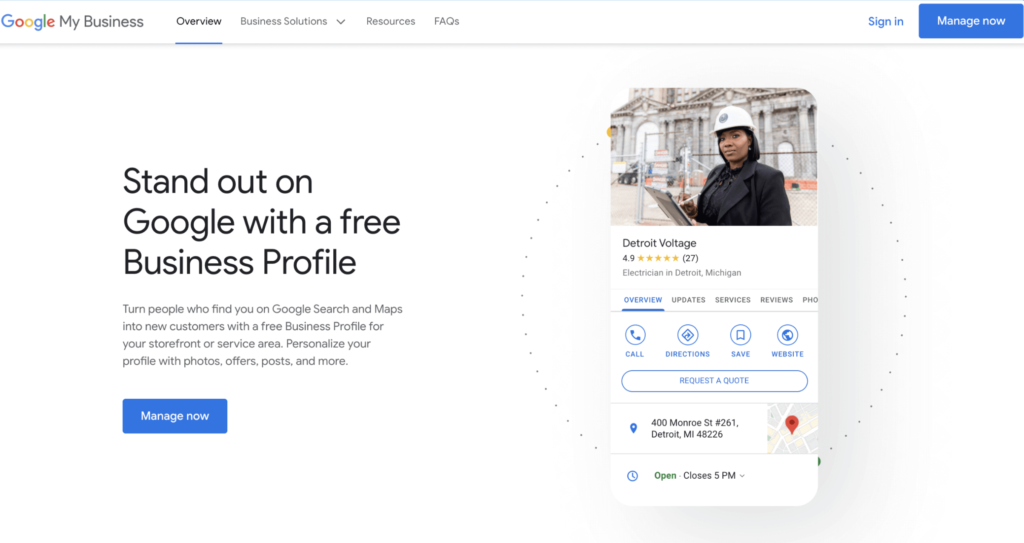Tap the Website globe icon
This screenshot has width=1024, height=543.
pos(788,335)
